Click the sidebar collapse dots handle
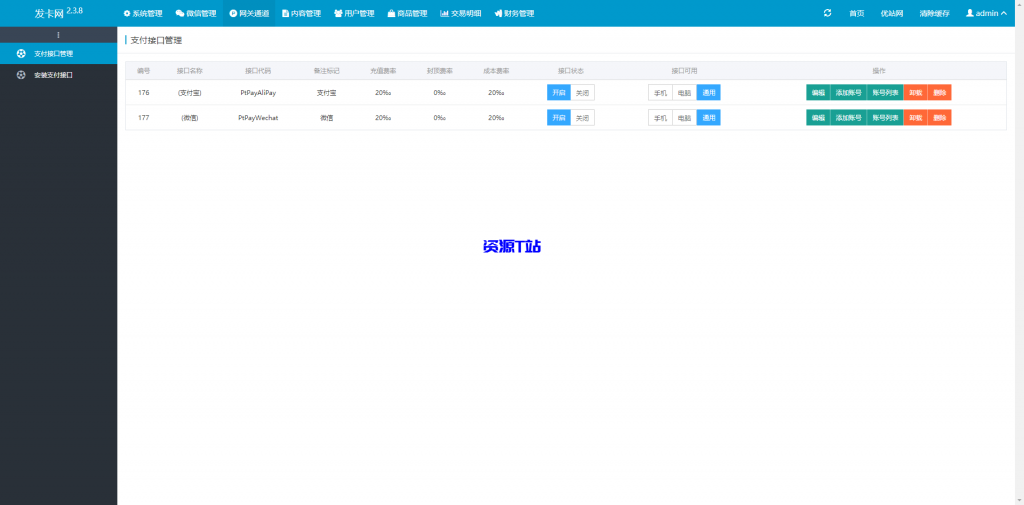 click(58, 35)
